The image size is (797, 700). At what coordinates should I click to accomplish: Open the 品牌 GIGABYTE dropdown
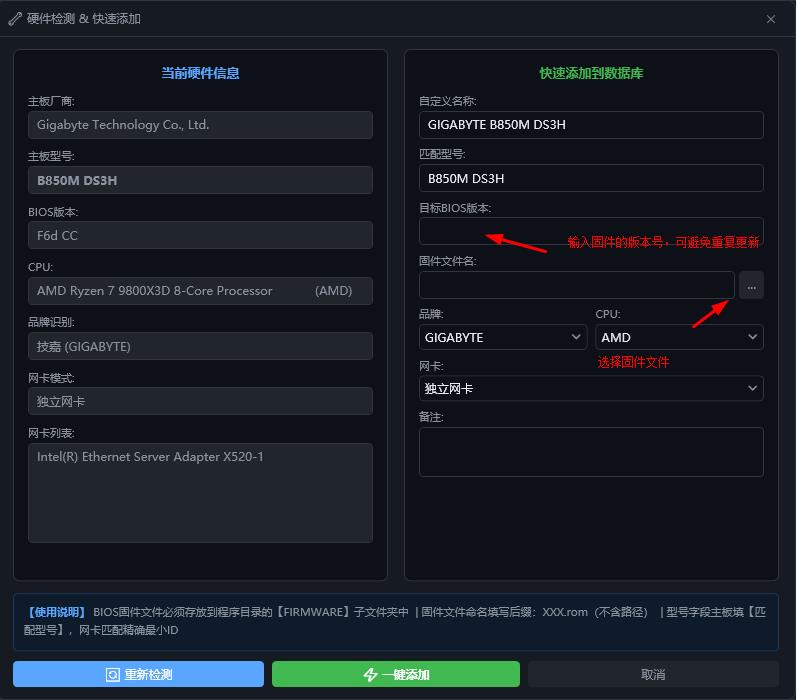pyautogui.click(x=503, y=337)
